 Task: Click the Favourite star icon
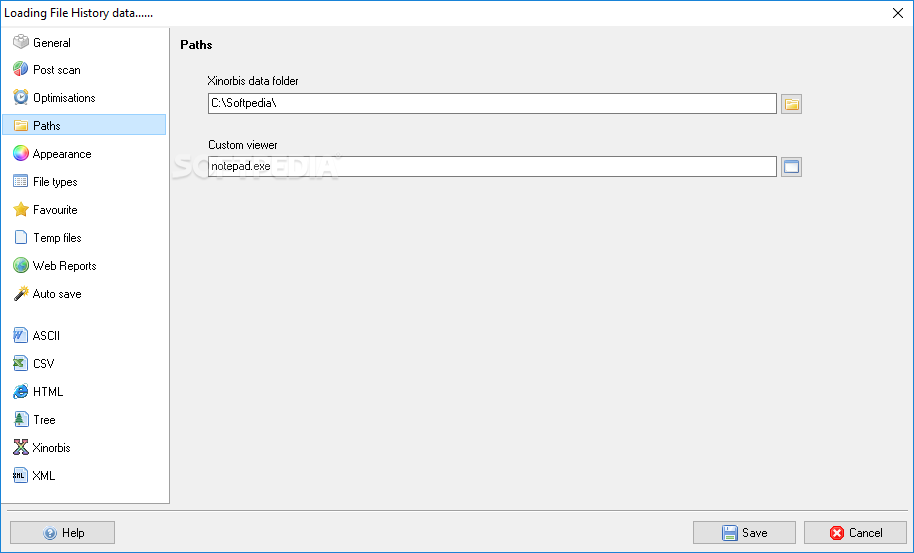(x=21, y=209)
